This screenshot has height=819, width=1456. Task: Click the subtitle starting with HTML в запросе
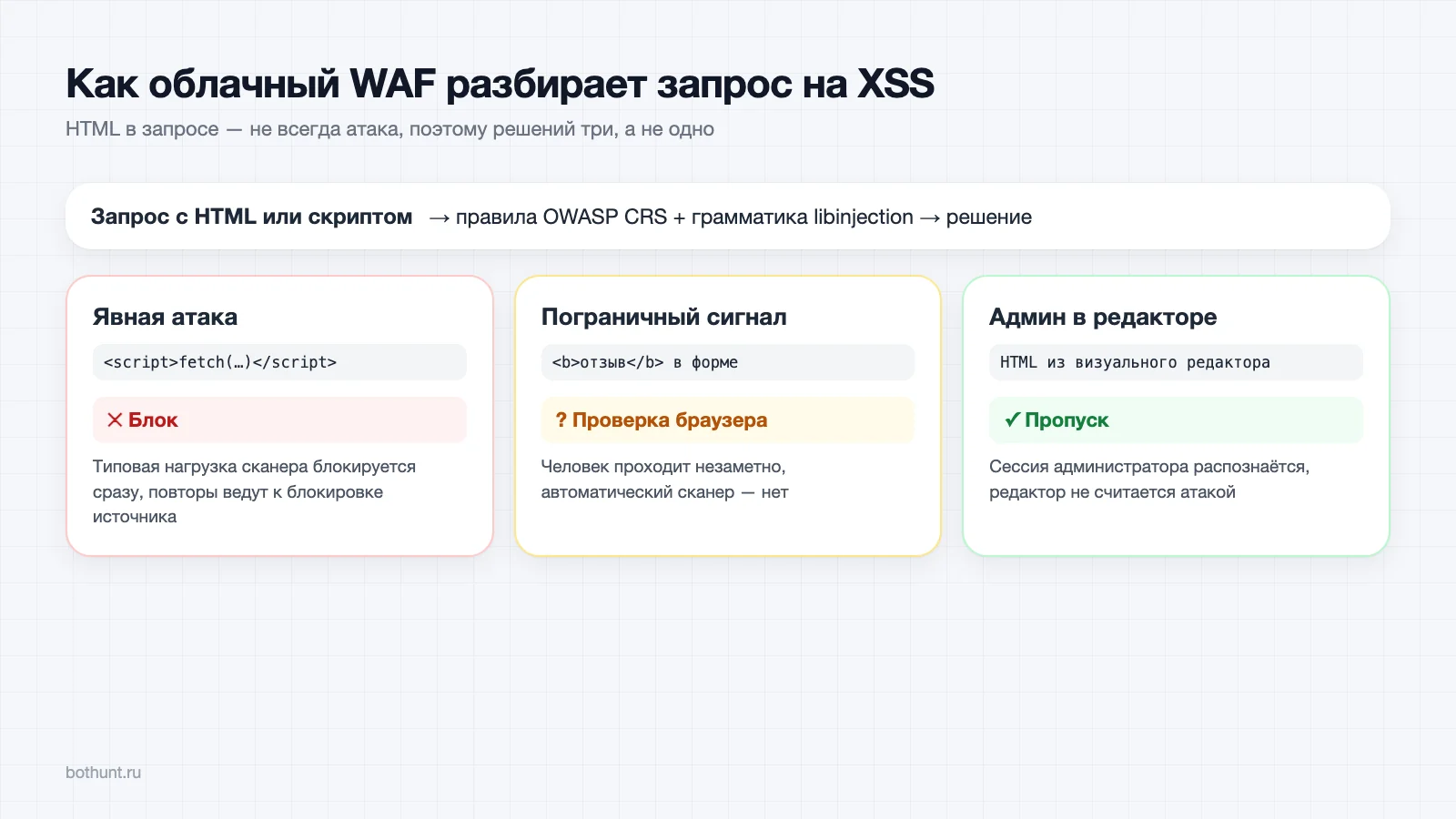pyautogui.click(x=389, y=129)
